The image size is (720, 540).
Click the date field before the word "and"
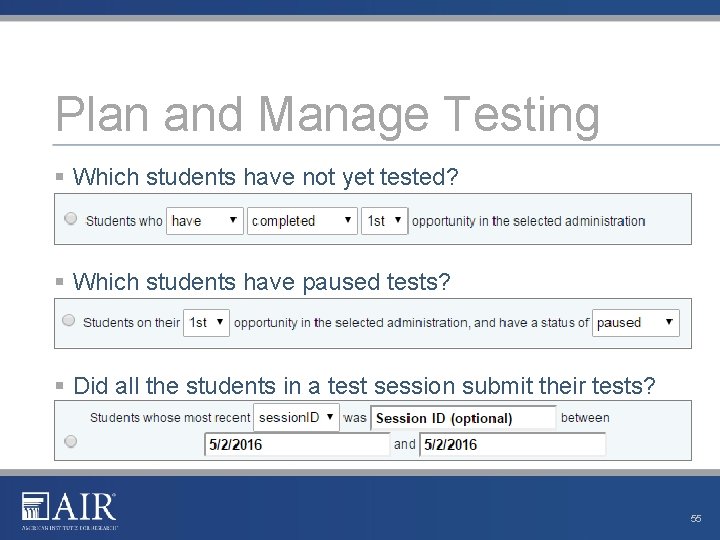point(296,444)
